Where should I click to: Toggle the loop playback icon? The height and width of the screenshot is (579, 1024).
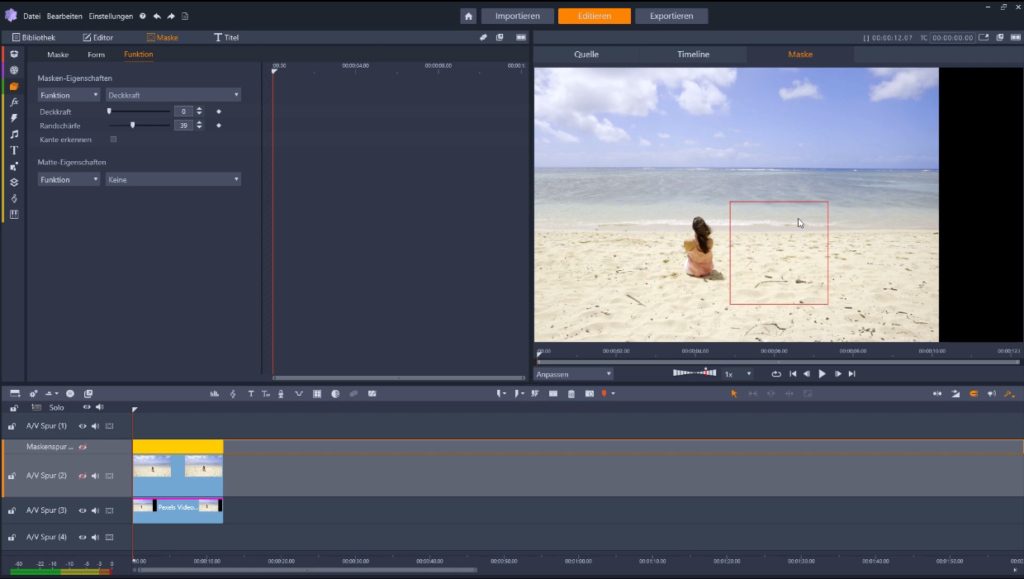point(776,374)
